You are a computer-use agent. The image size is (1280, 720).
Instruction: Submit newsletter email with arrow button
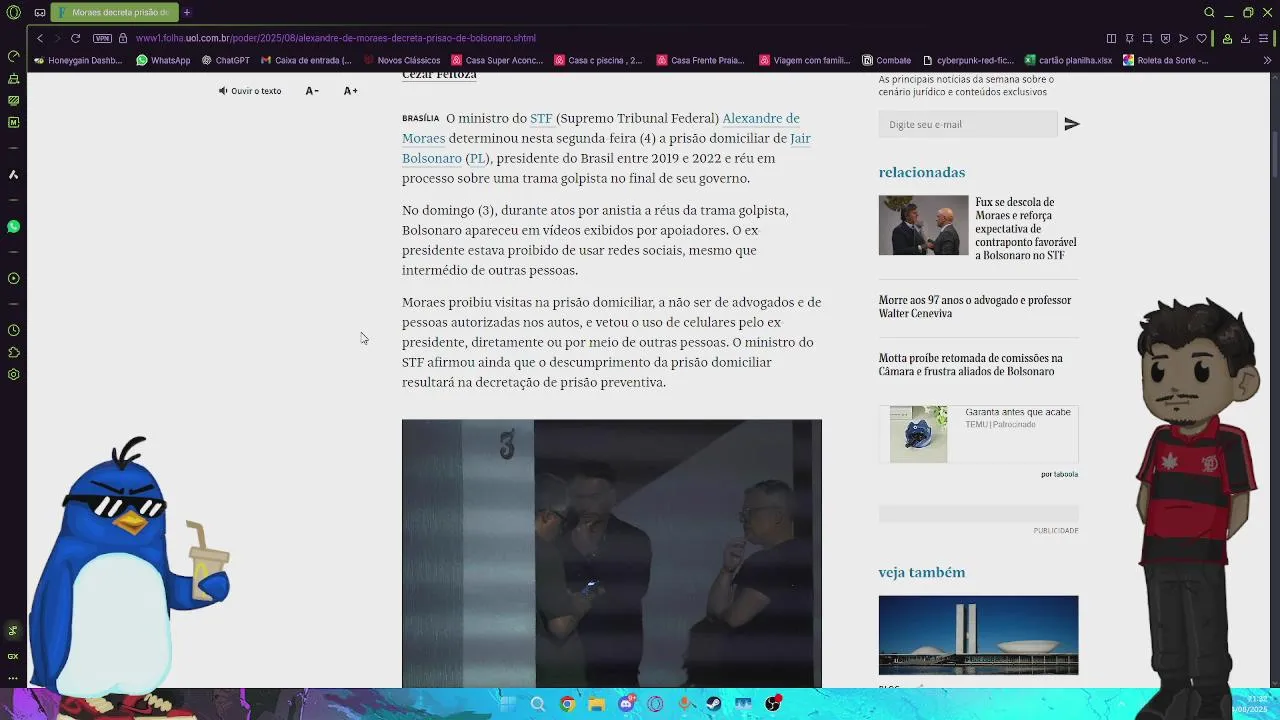click(1071, 124)
